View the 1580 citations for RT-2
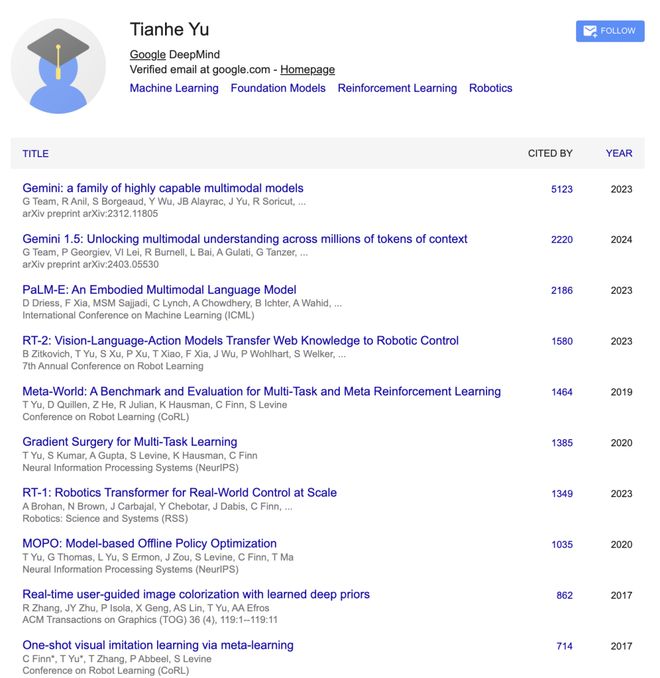Image resolution: width=660 pixels, height=678 pixels. (562, 341)
